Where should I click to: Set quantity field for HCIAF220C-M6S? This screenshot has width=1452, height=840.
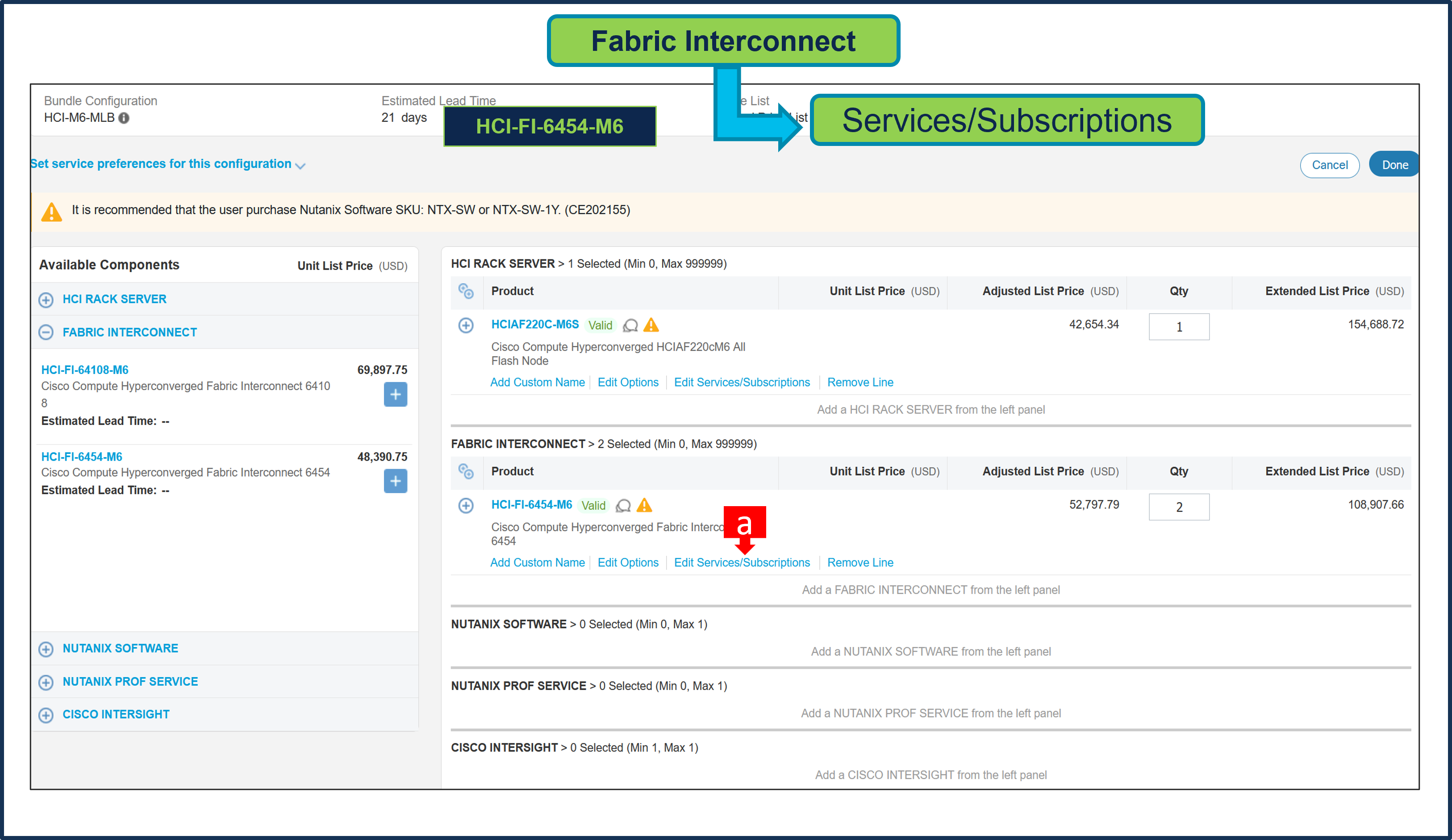point(1179,327)
